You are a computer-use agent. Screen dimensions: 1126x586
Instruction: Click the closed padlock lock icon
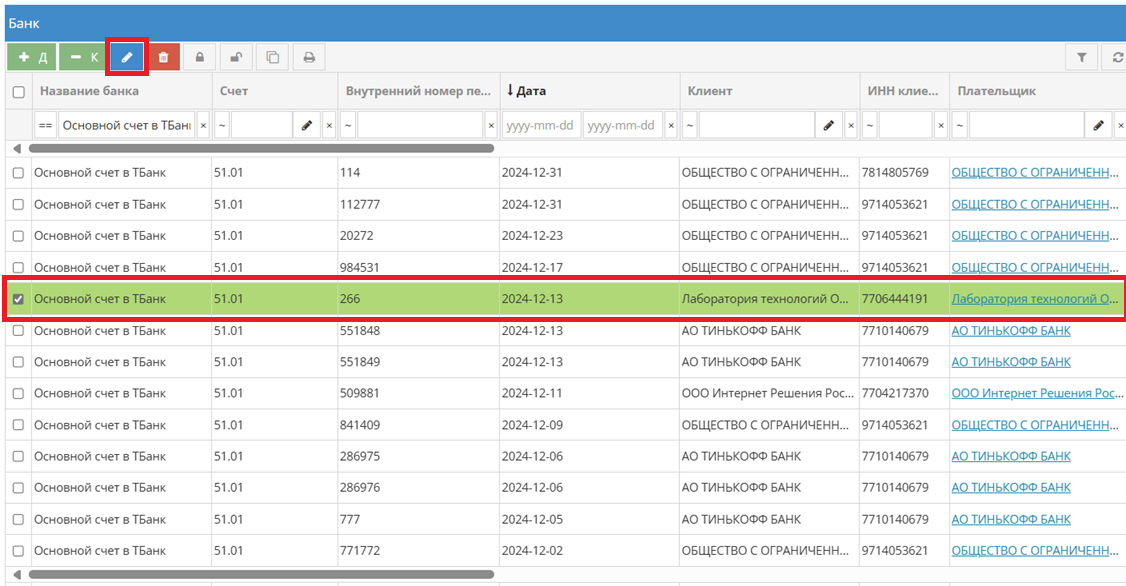click(200, 58)
